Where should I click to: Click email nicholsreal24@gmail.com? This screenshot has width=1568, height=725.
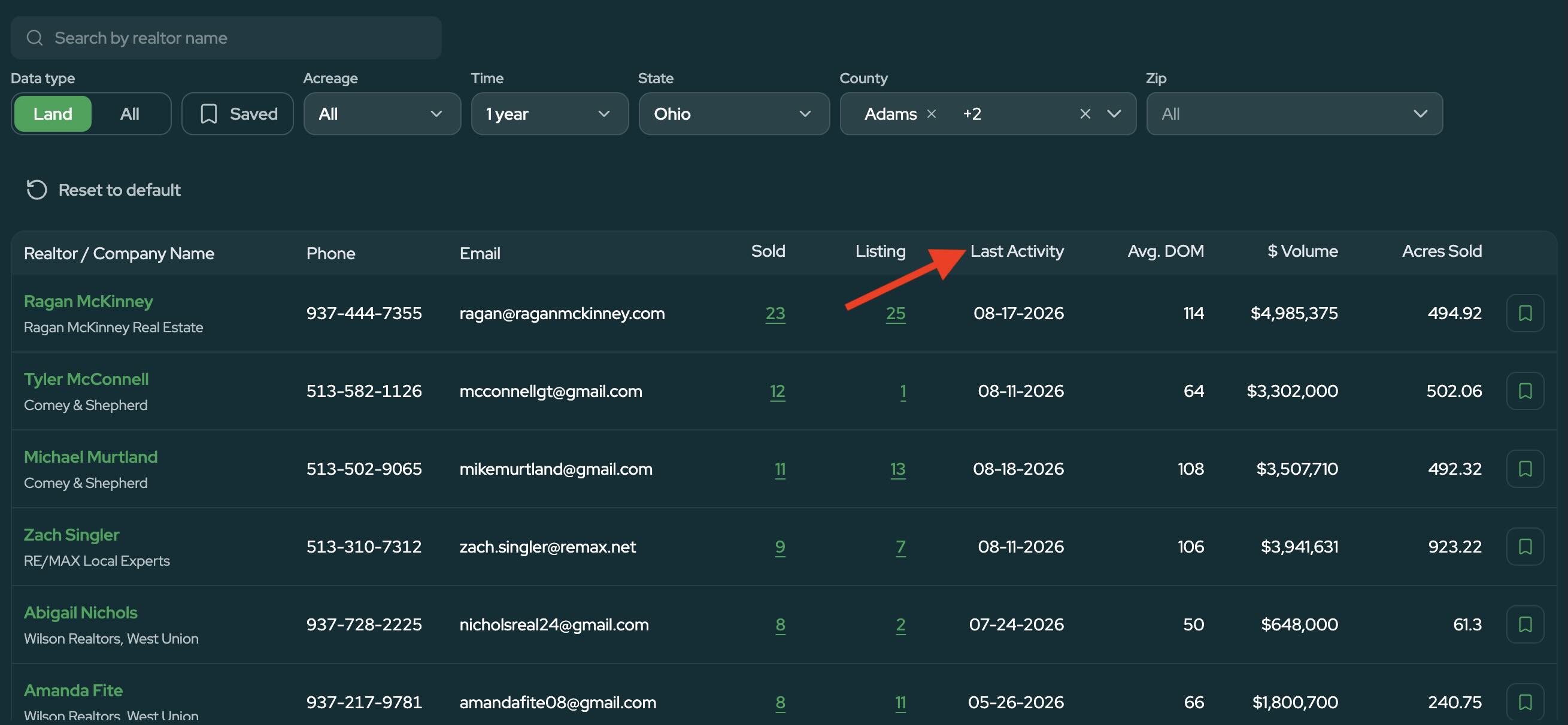[x=554, y=625]
